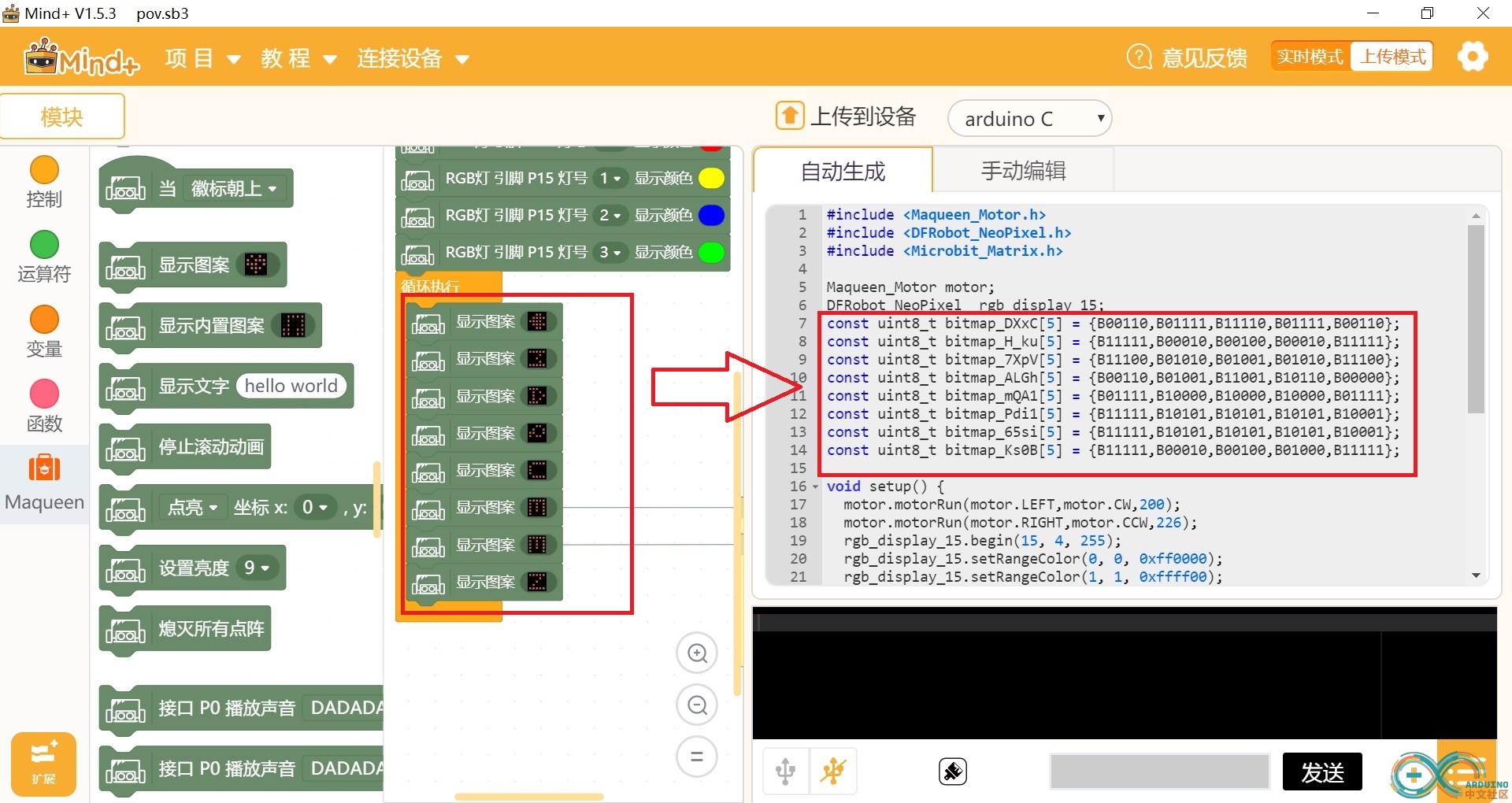Click the first 接口 P0 播放声音 block

point(241,709)
